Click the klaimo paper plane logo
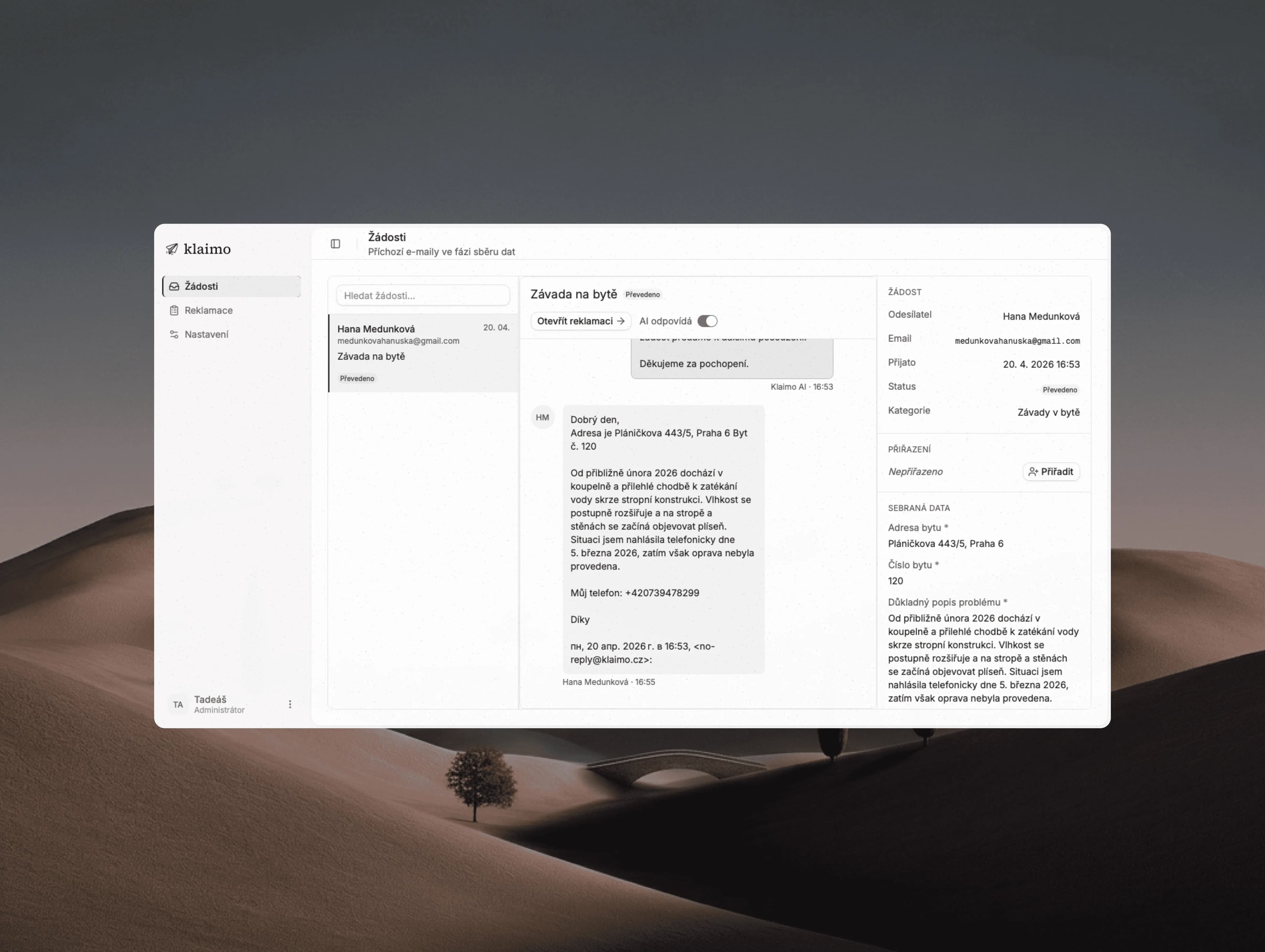This screenshot has height=952, width=1265. click(172, 249)
